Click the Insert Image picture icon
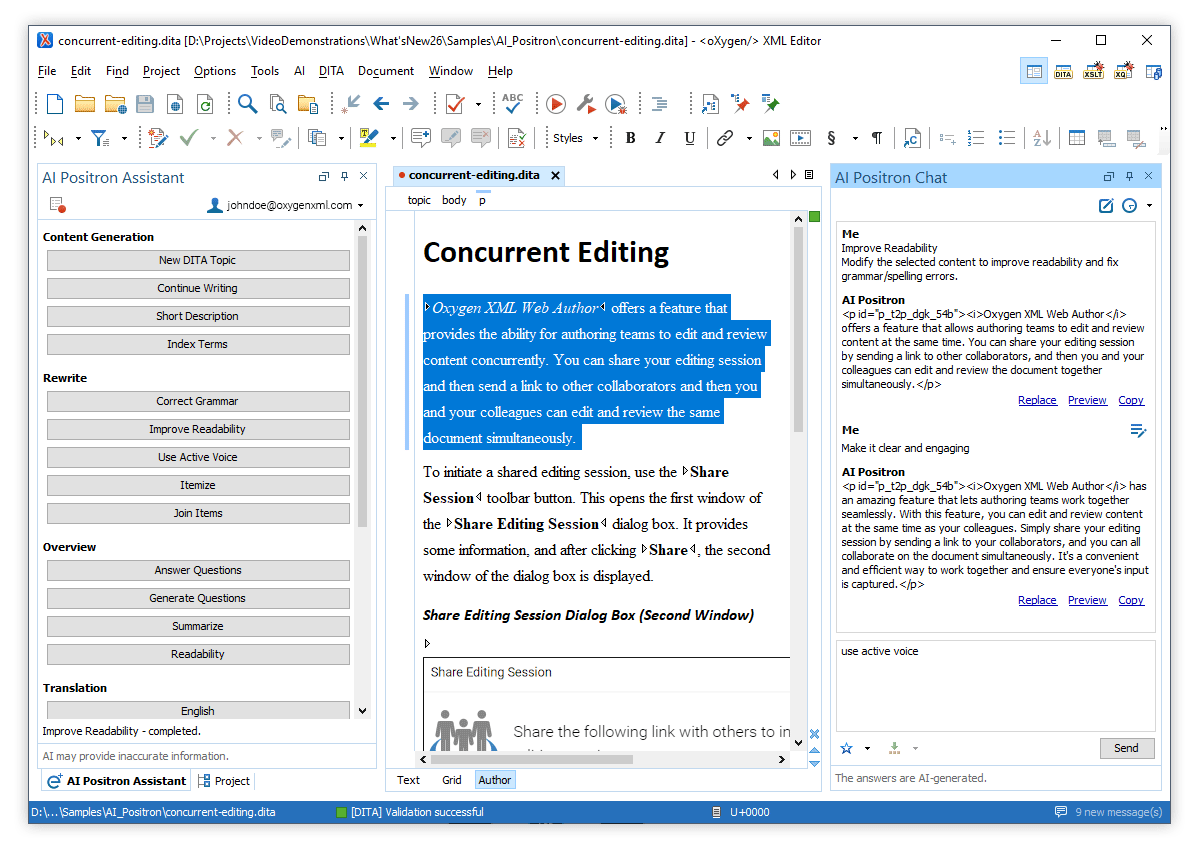 point(771,138)
